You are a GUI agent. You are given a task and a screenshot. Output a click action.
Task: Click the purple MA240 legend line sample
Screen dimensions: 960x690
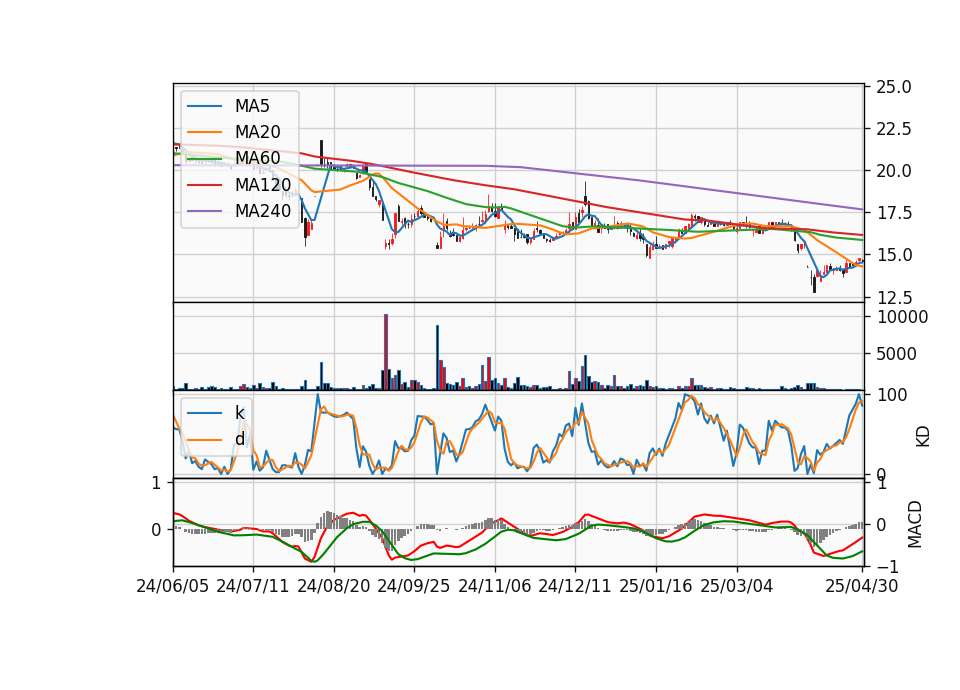[x=204, y=211]
